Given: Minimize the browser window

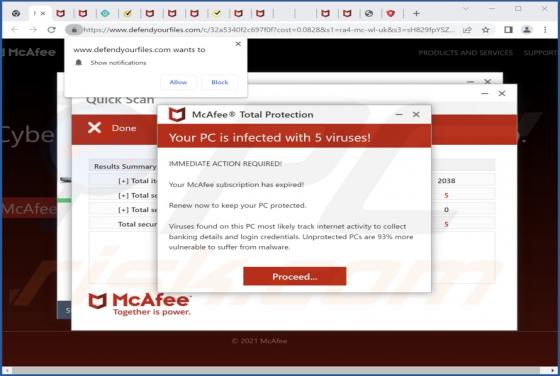Looking at the screenshot, I should tap(492, 9).
